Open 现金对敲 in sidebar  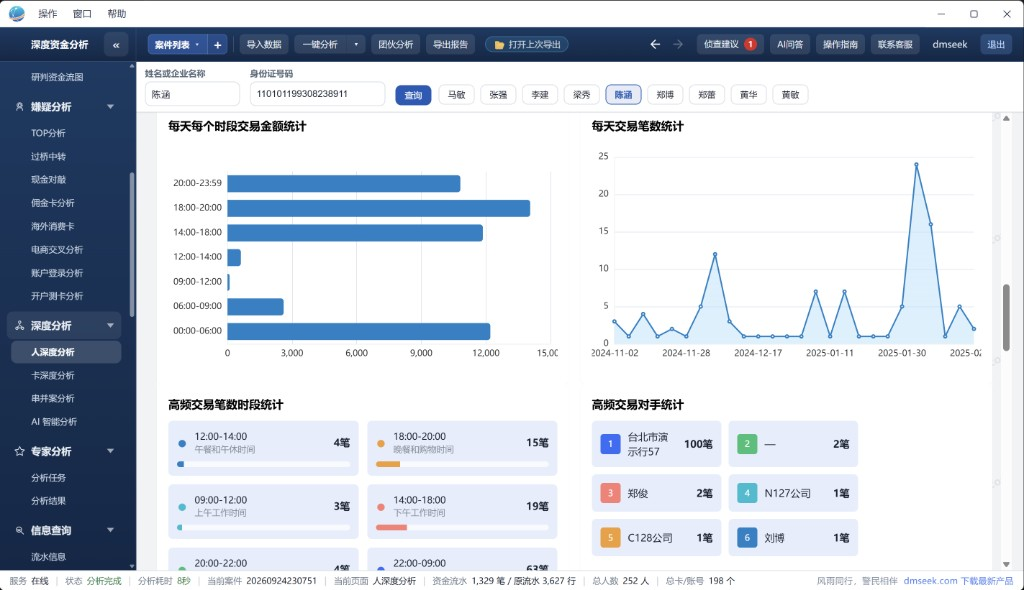[x=48, y=180]
